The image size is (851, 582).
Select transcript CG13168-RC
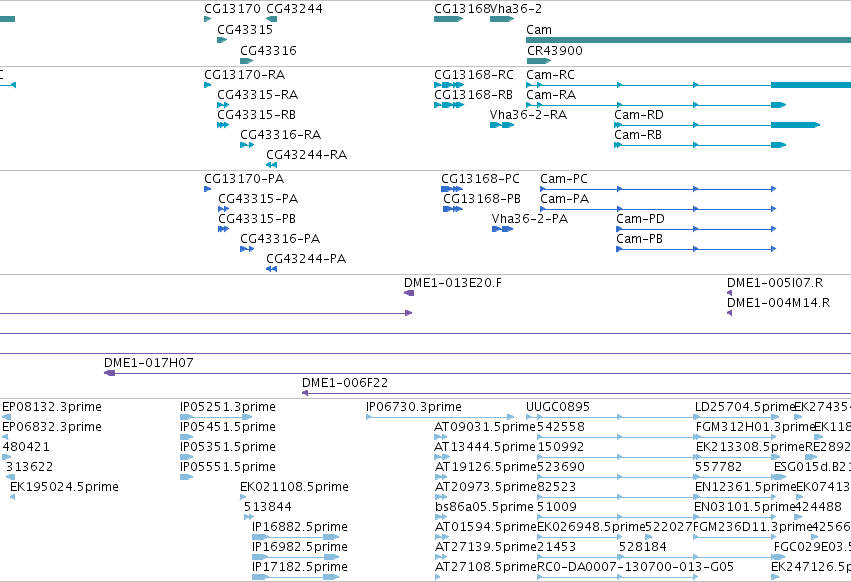(474, 74)
